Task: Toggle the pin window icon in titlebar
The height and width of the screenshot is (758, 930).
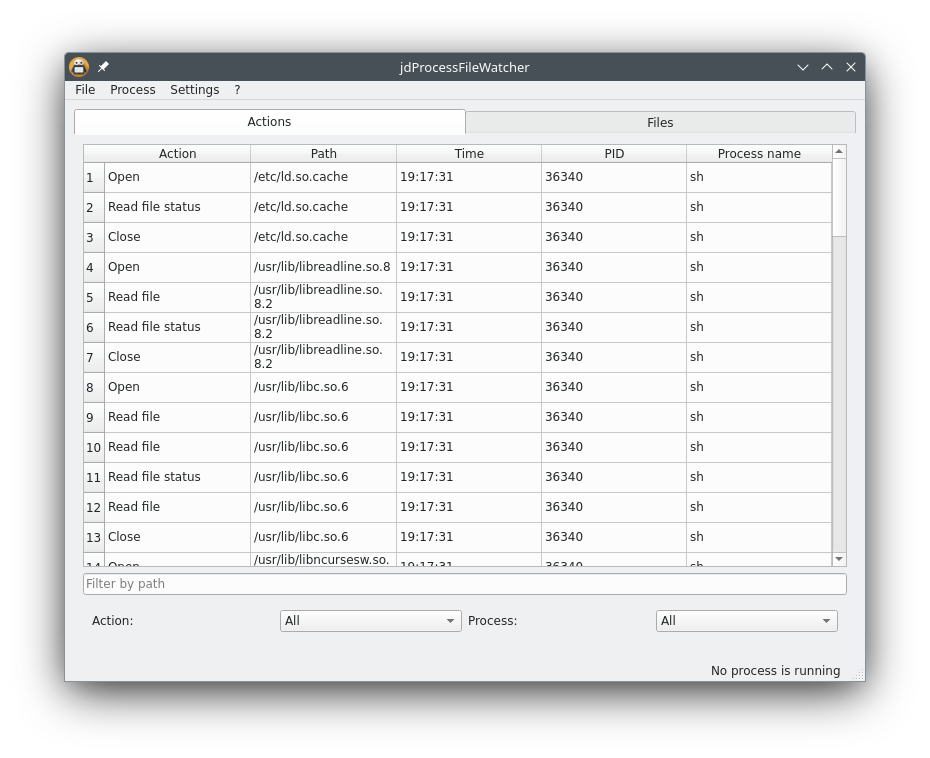Action: click(x=103, y=67)
